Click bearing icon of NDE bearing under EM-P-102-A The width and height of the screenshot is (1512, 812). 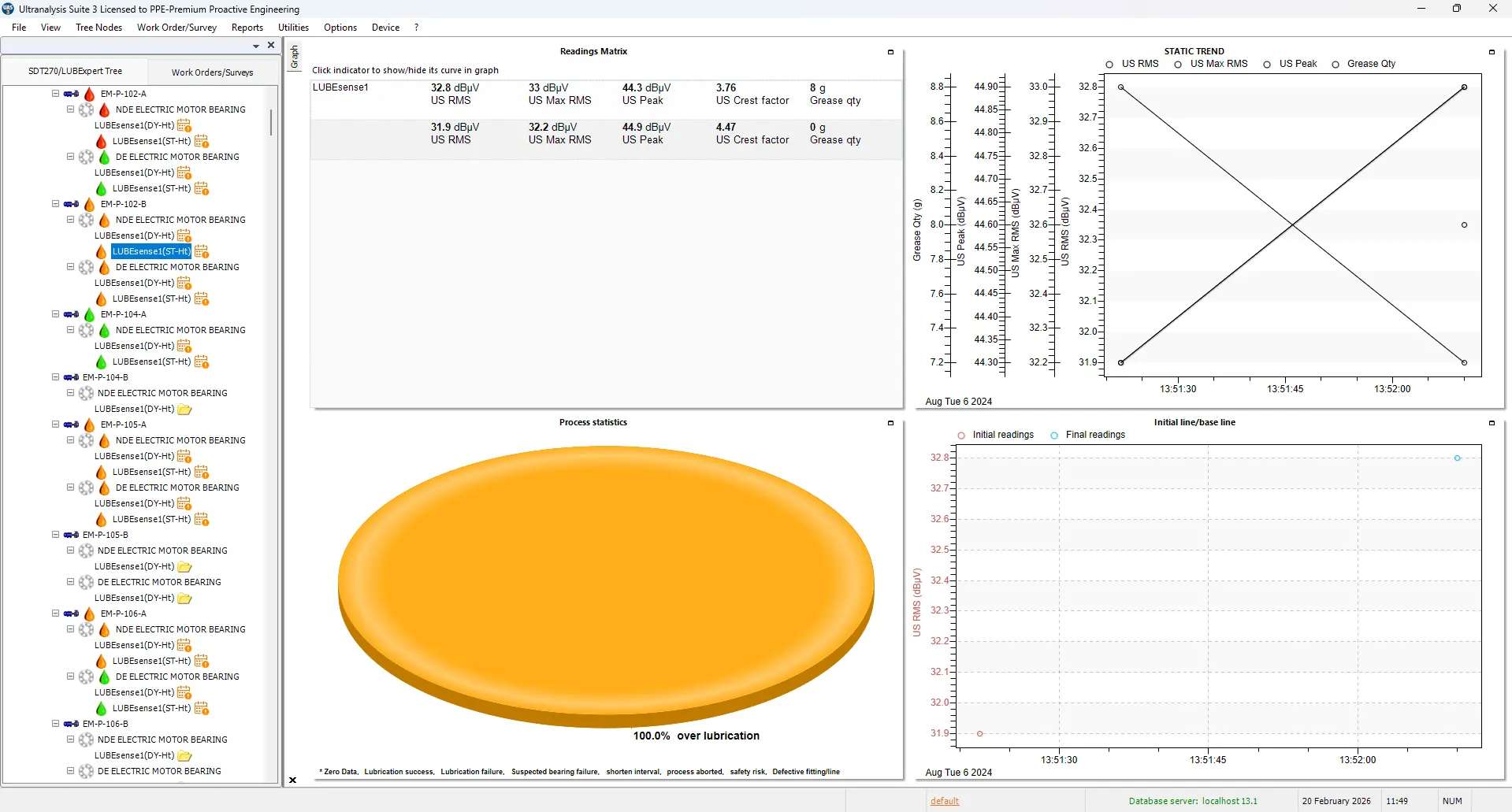click(x=86, y=109)
